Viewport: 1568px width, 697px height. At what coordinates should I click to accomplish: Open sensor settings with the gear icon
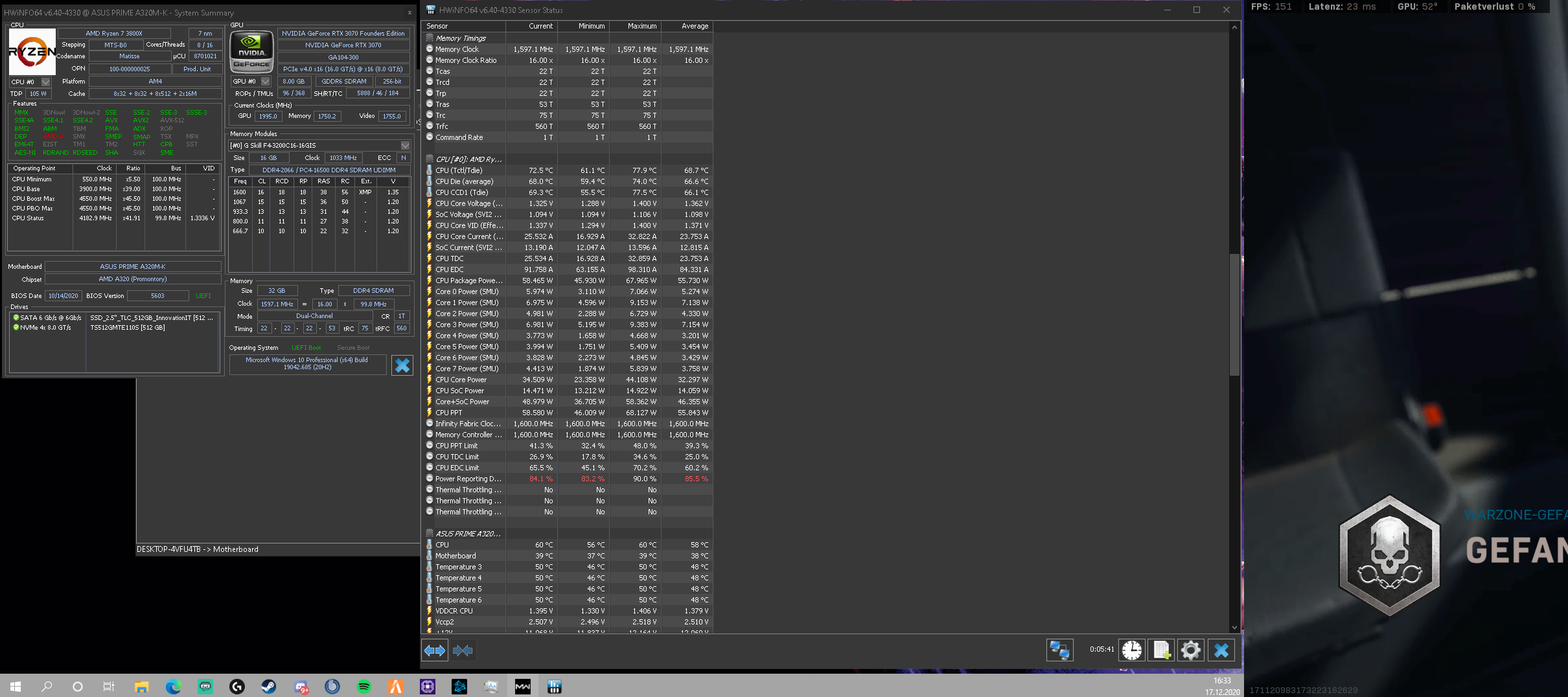click(1190, 650)
